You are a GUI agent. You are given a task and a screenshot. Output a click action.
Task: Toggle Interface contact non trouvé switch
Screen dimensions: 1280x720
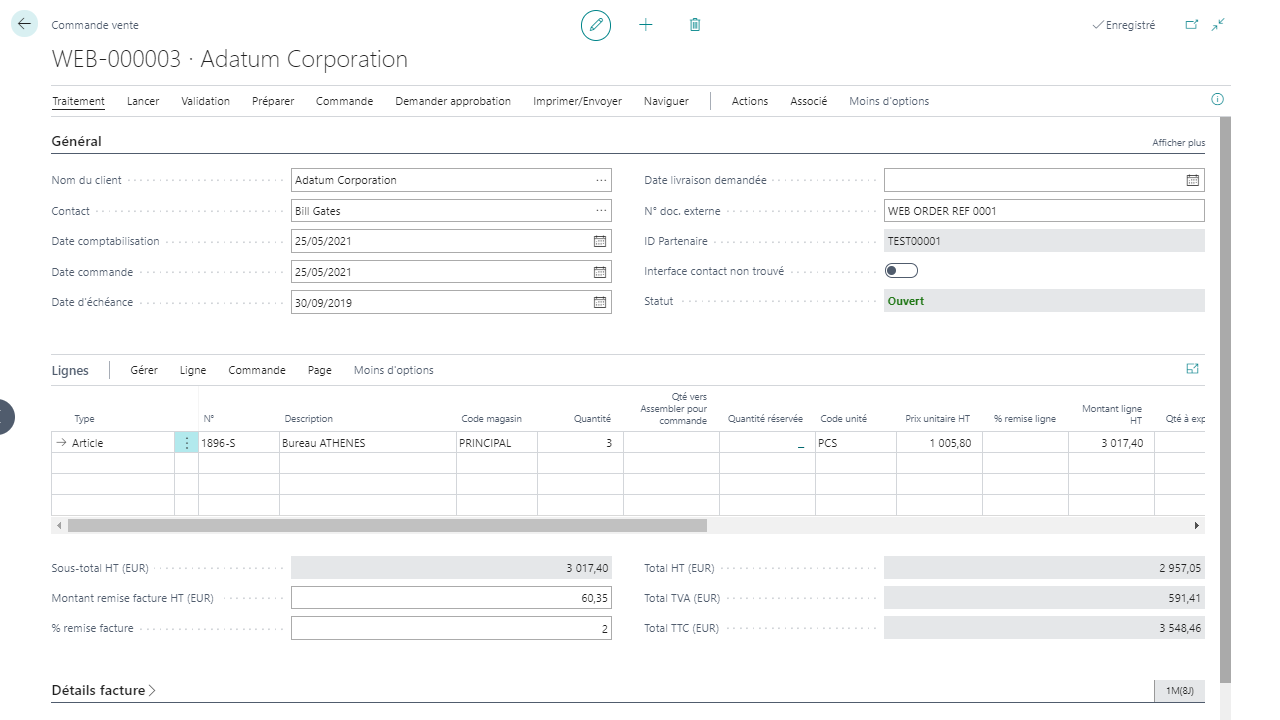[x=901, y=271]
